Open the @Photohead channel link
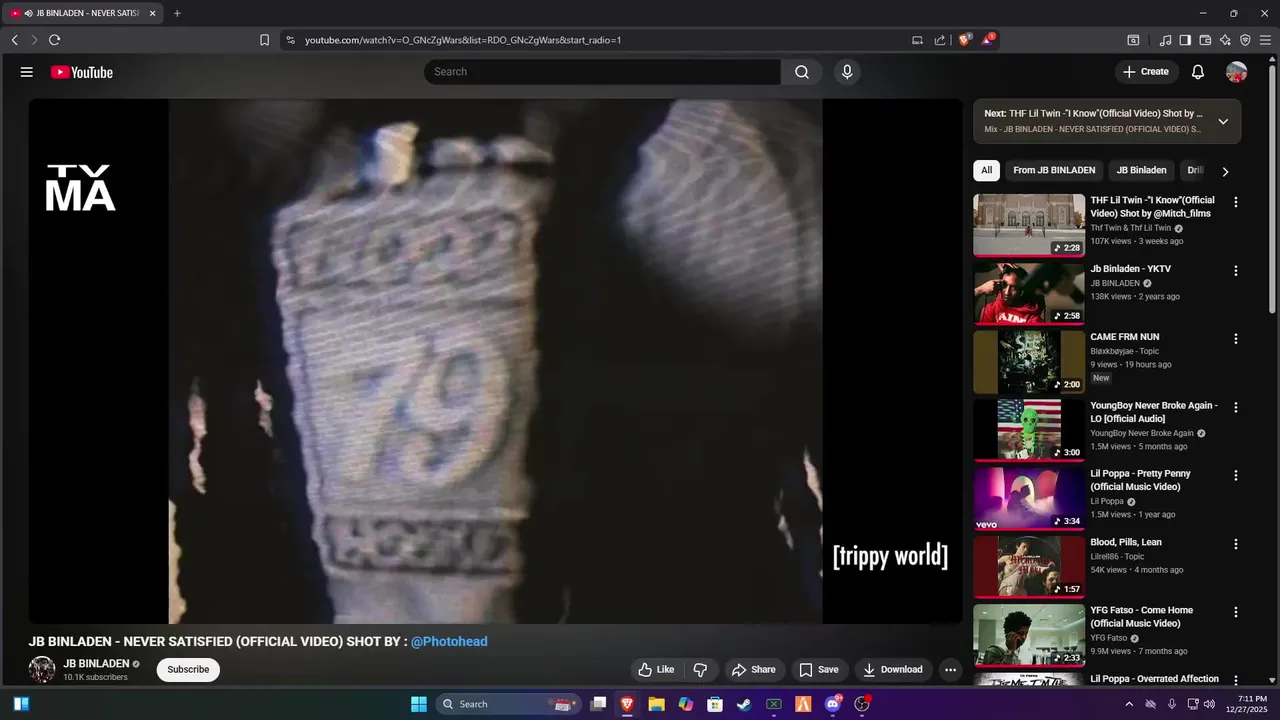The image size is (1280, 720). tap(449, 641)
